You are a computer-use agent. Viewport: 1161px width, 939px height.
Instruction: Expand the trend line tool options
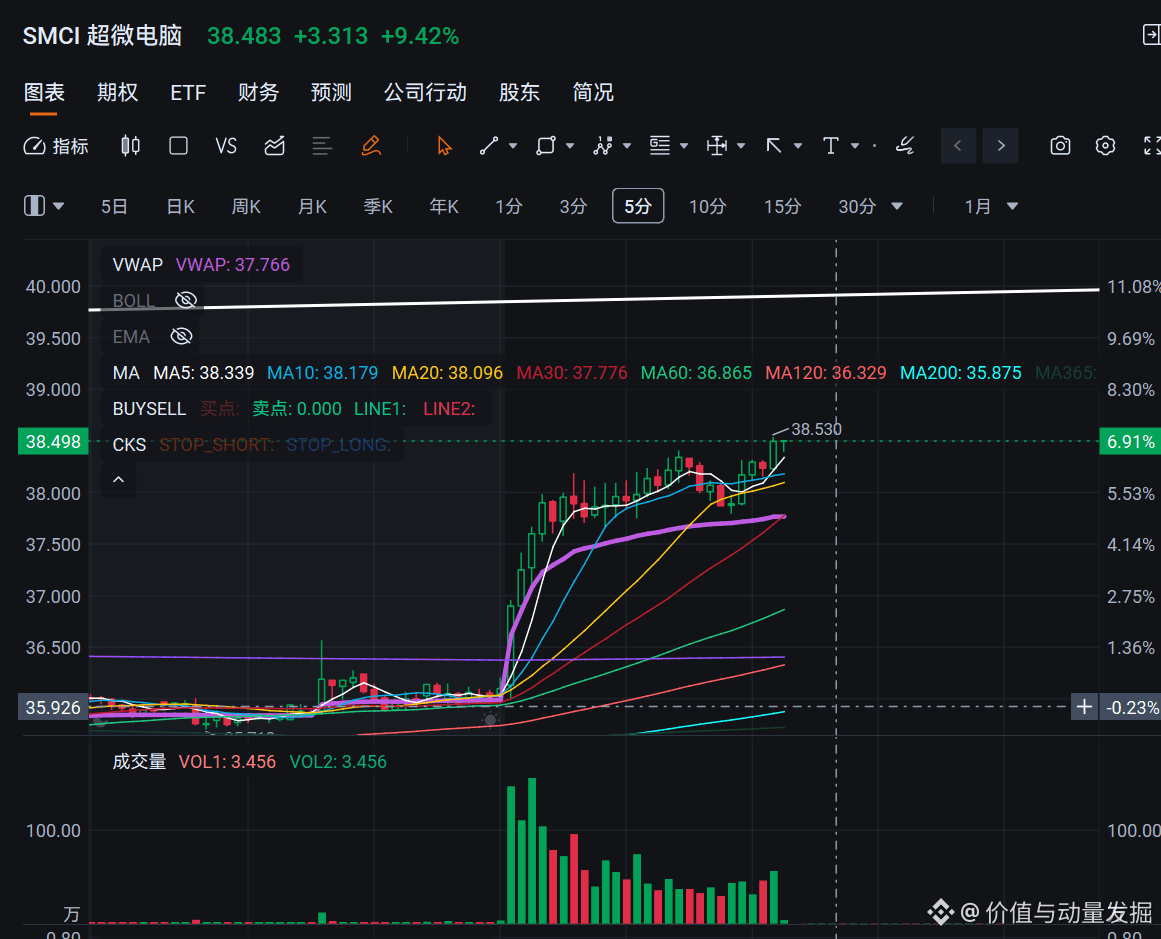pyautogui.click(x=513, y=146)
